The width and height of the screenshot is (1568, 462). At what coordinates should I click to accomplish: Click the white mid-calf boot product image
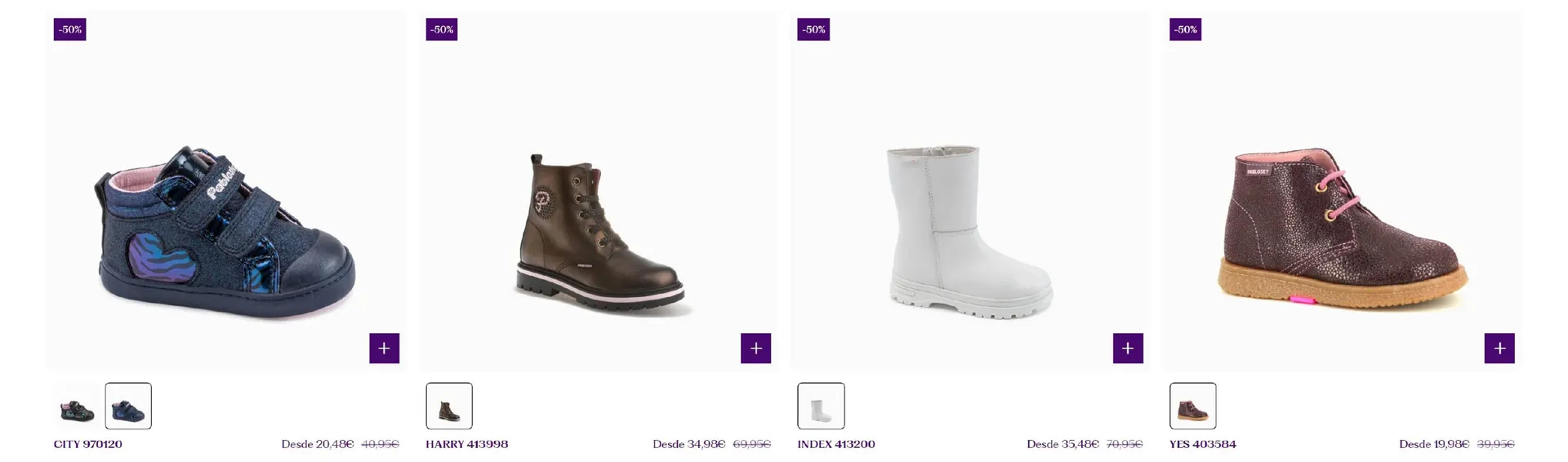pyautogui.click(x=969, y=231)
